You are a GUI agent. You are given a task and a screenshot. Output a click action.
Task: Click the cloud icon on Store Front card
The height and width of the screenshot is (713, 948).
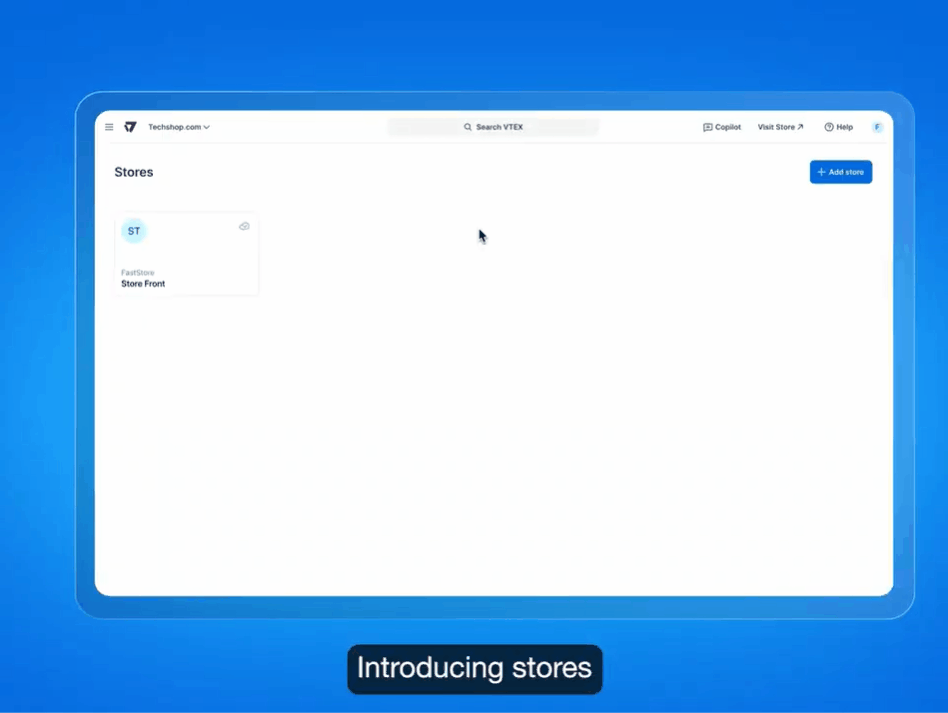click(244, 226)
